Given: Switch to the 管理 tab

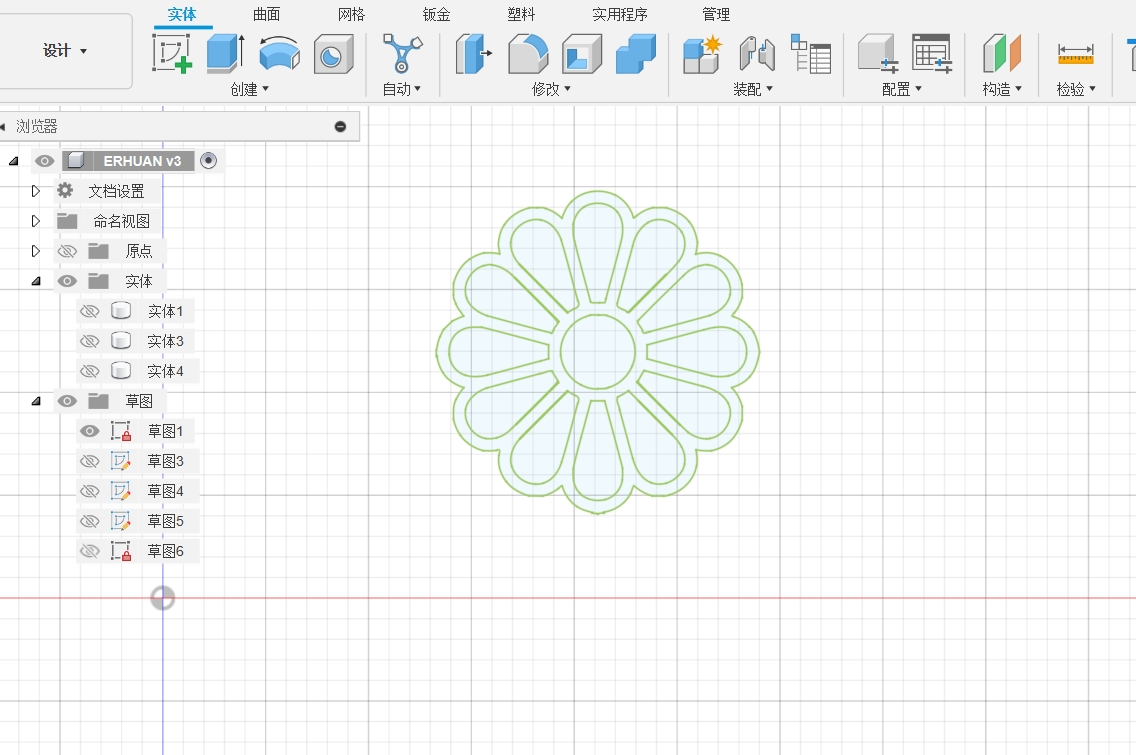Looking at the screenshot, I should 716,14.
